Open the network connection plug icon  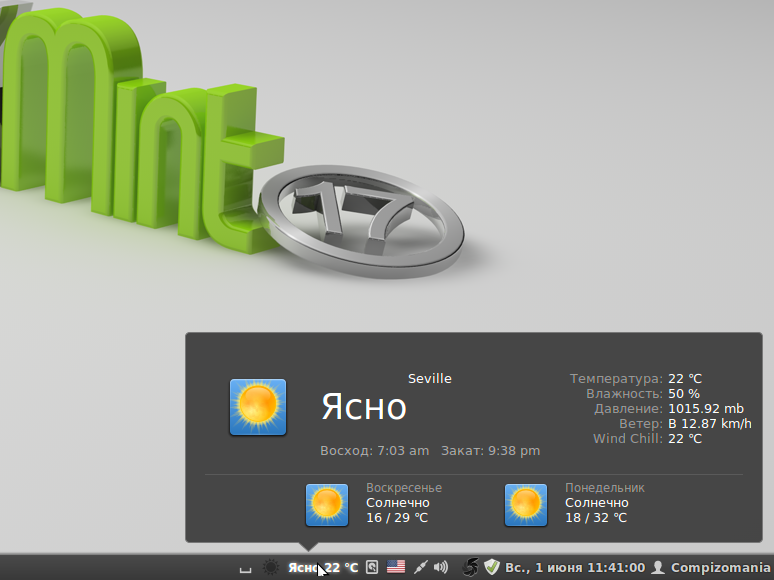421,567
